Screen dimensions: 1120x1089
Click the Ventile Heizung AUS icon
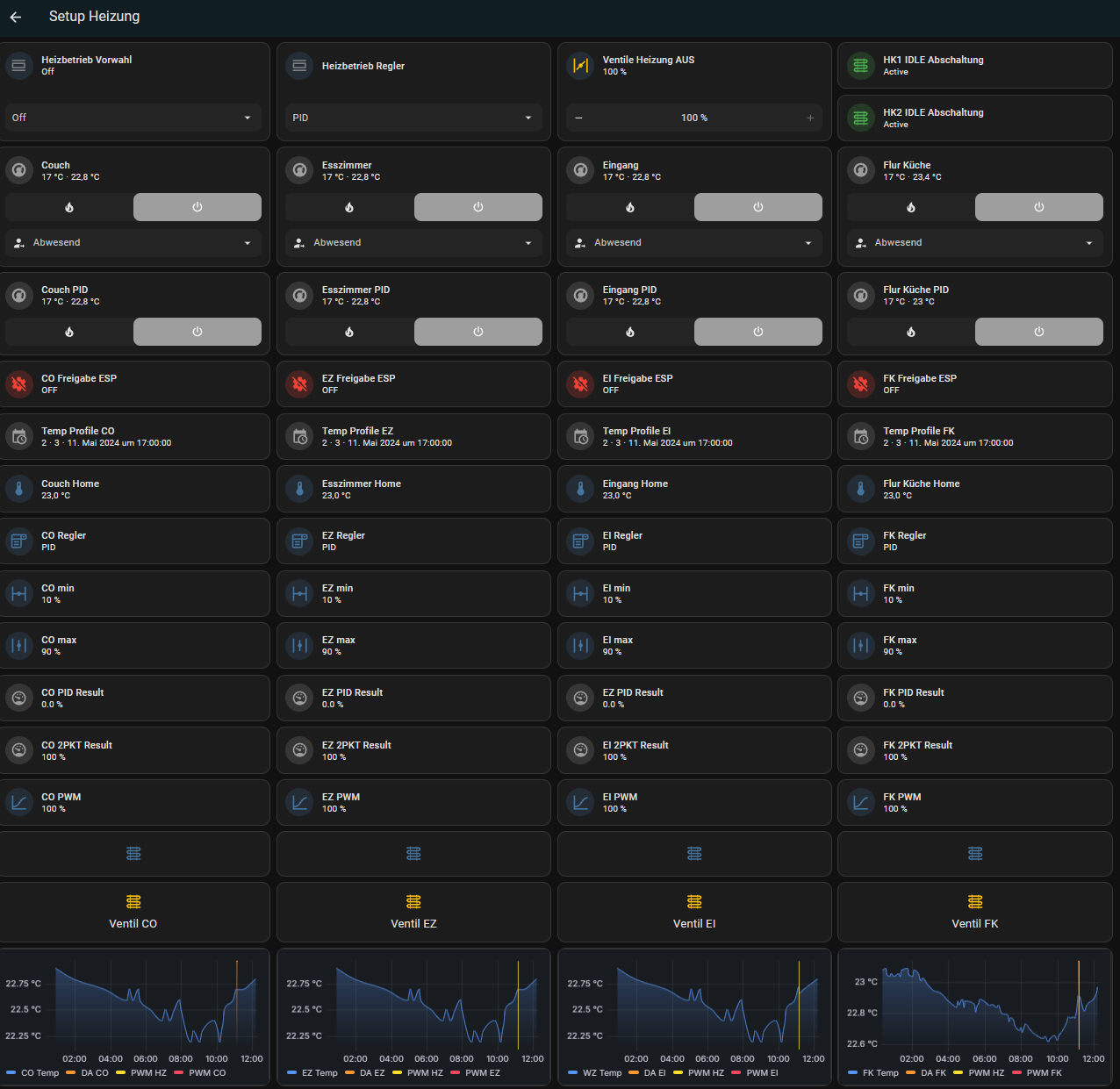(x=580, y=66)
